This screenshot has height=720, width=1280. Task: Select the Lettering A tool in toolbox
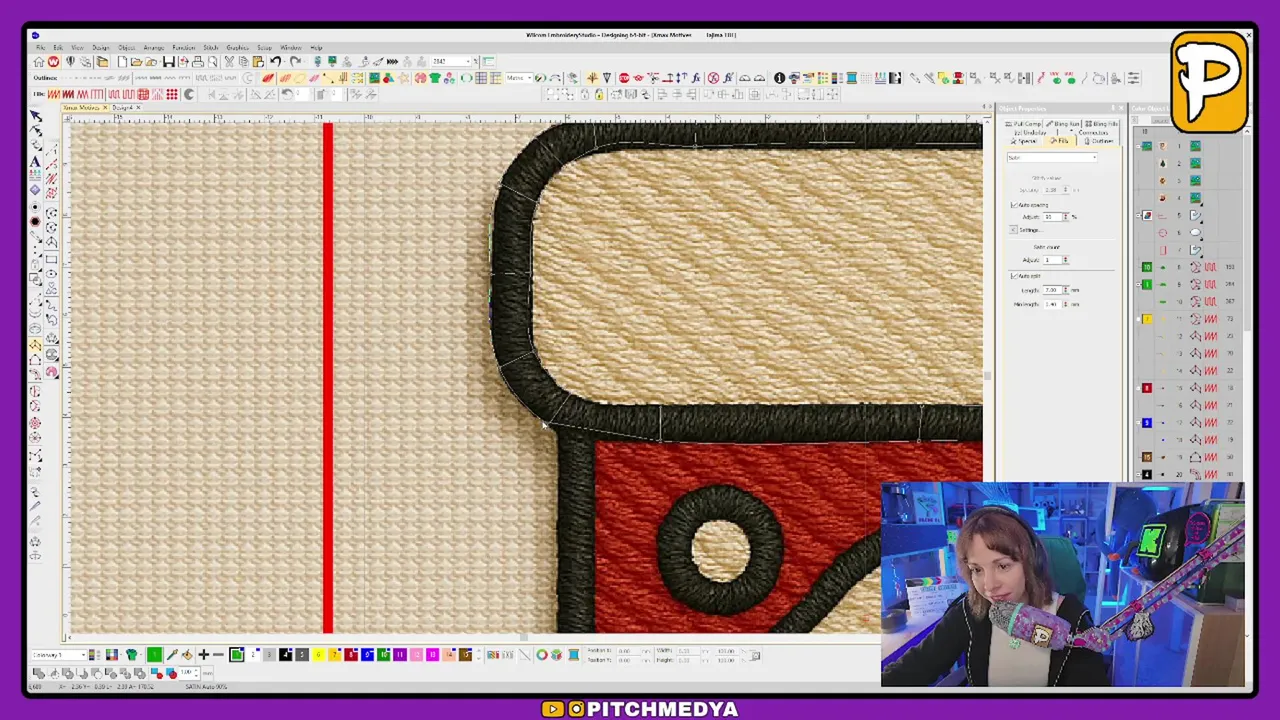(35, 161)
